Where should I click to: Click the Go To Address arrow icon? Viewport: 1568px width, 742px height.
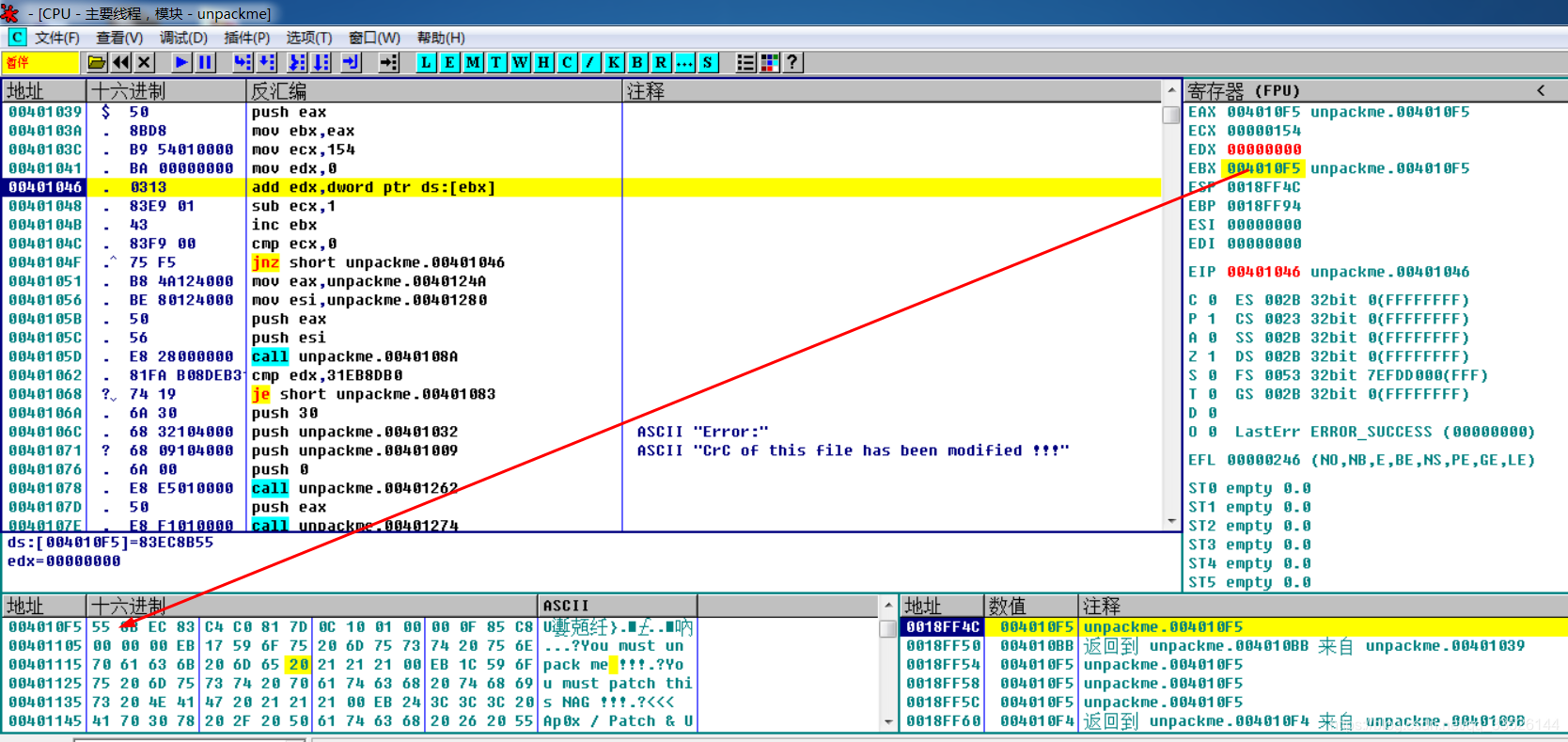click(389, 63)
